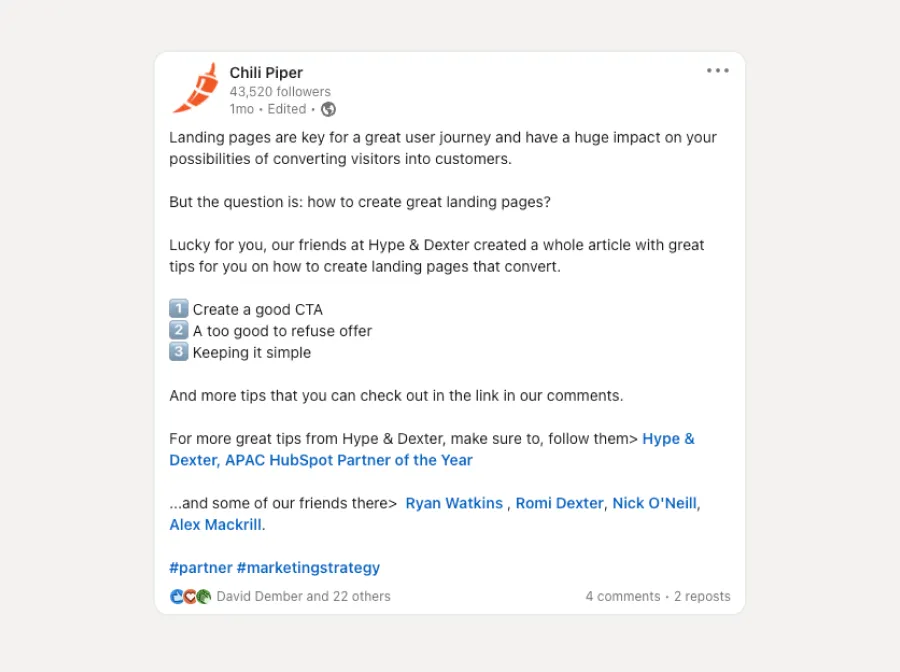
Task: Select the Chili Piper page name
Action: click(x=265, y=72)
